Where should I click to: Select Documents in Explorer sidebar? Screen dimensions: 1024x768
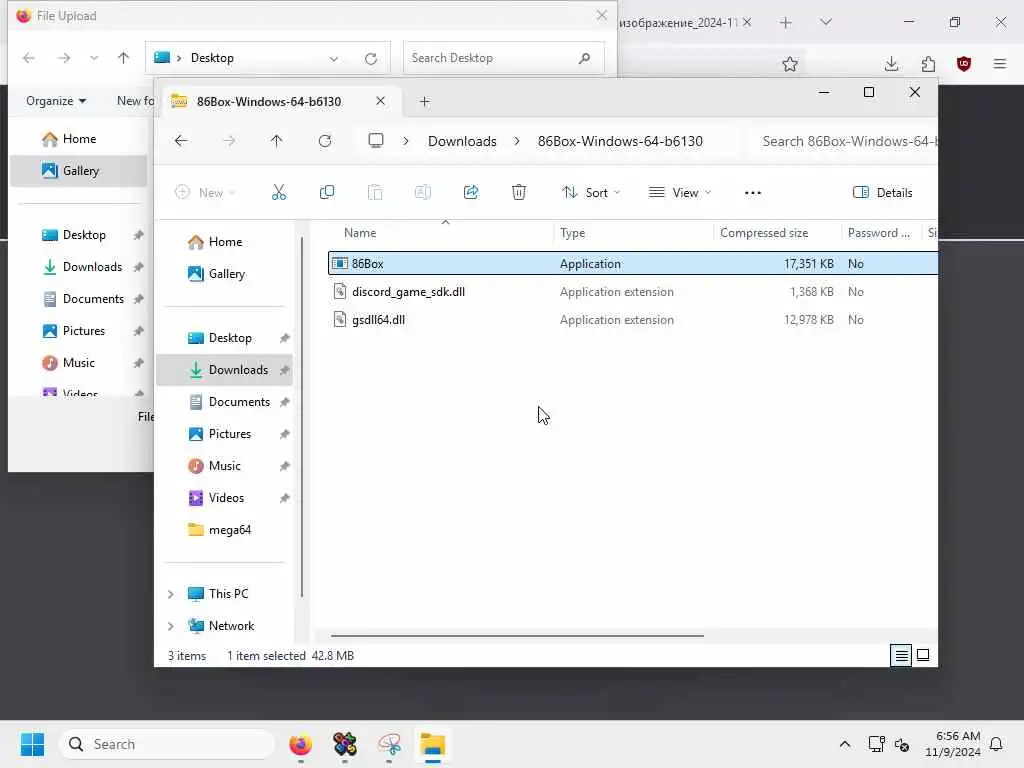point(224,402)
